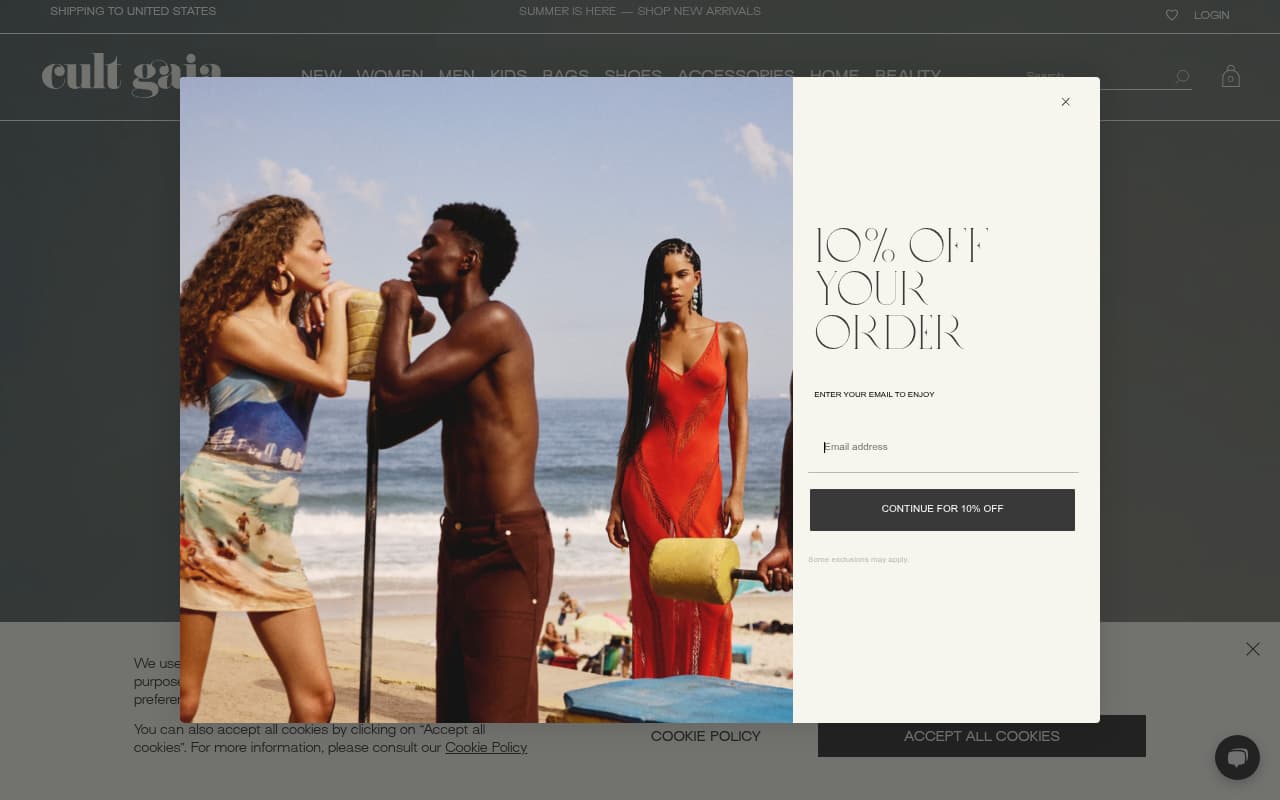Open the MEN menu
This screenshot has width=1280, height=800.
[x=457, y=76]
